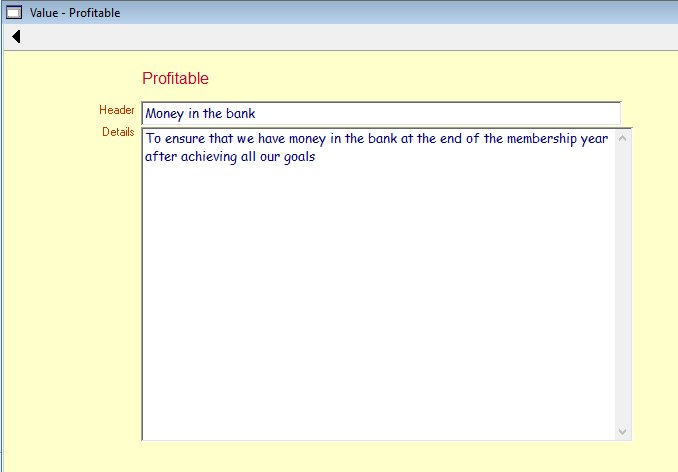Image resolution: width=678 pixels, height=472 pixels.
Task: Click the Details scrollbar up arrow
Action: point(623,137)
